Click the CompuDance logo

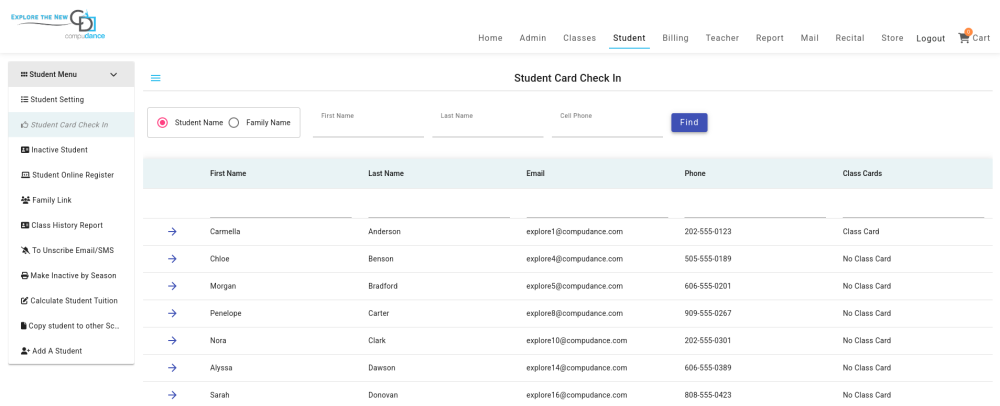[x=58, y=26]
